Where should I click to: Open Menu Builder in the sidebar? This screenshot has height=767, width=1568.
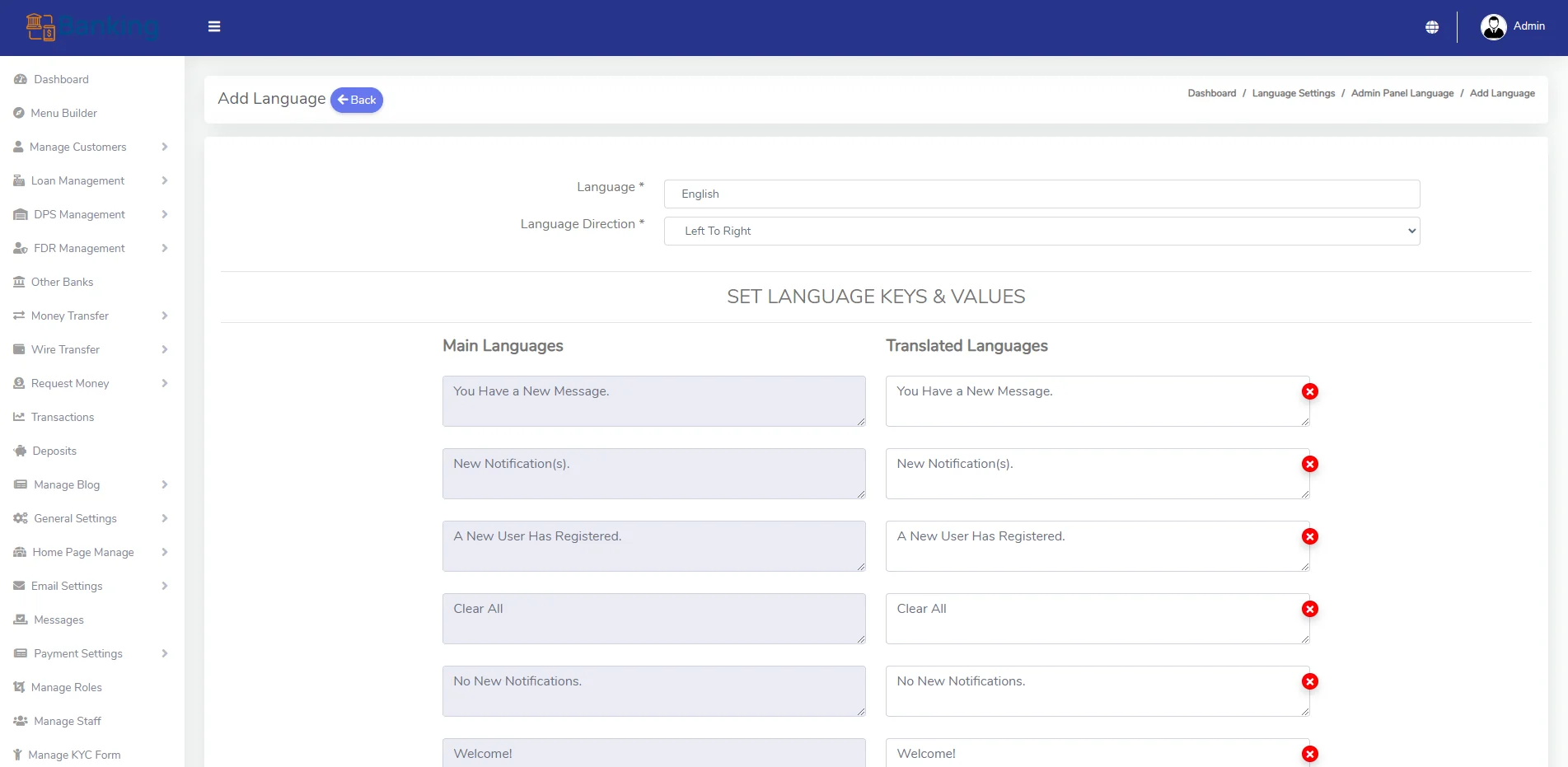63,113
